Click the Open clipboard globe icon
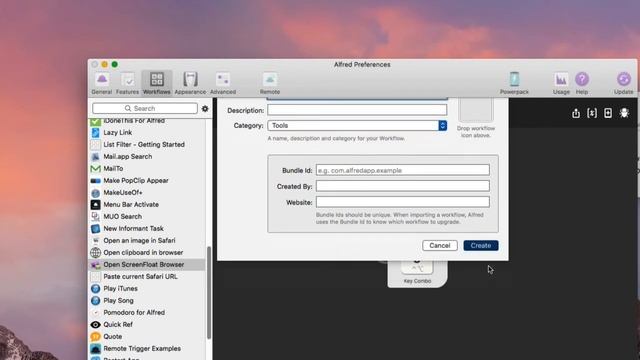Viewport: 640px width, 360px height. [96, 252]
